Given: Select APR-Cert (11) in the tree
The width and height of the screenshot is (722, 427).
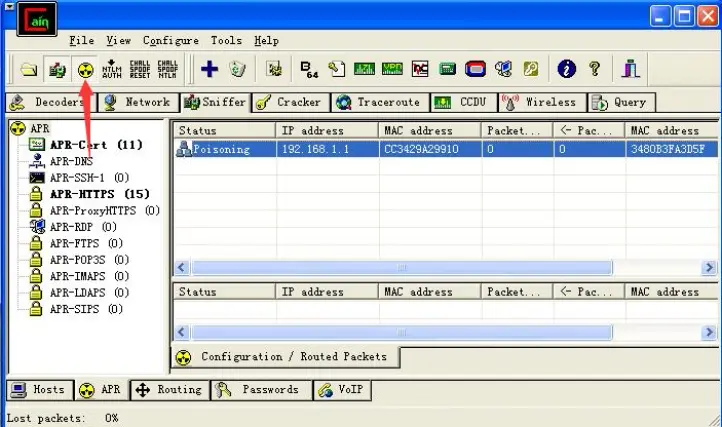Looking at the screenshot, I should click(x=95, y=145).
